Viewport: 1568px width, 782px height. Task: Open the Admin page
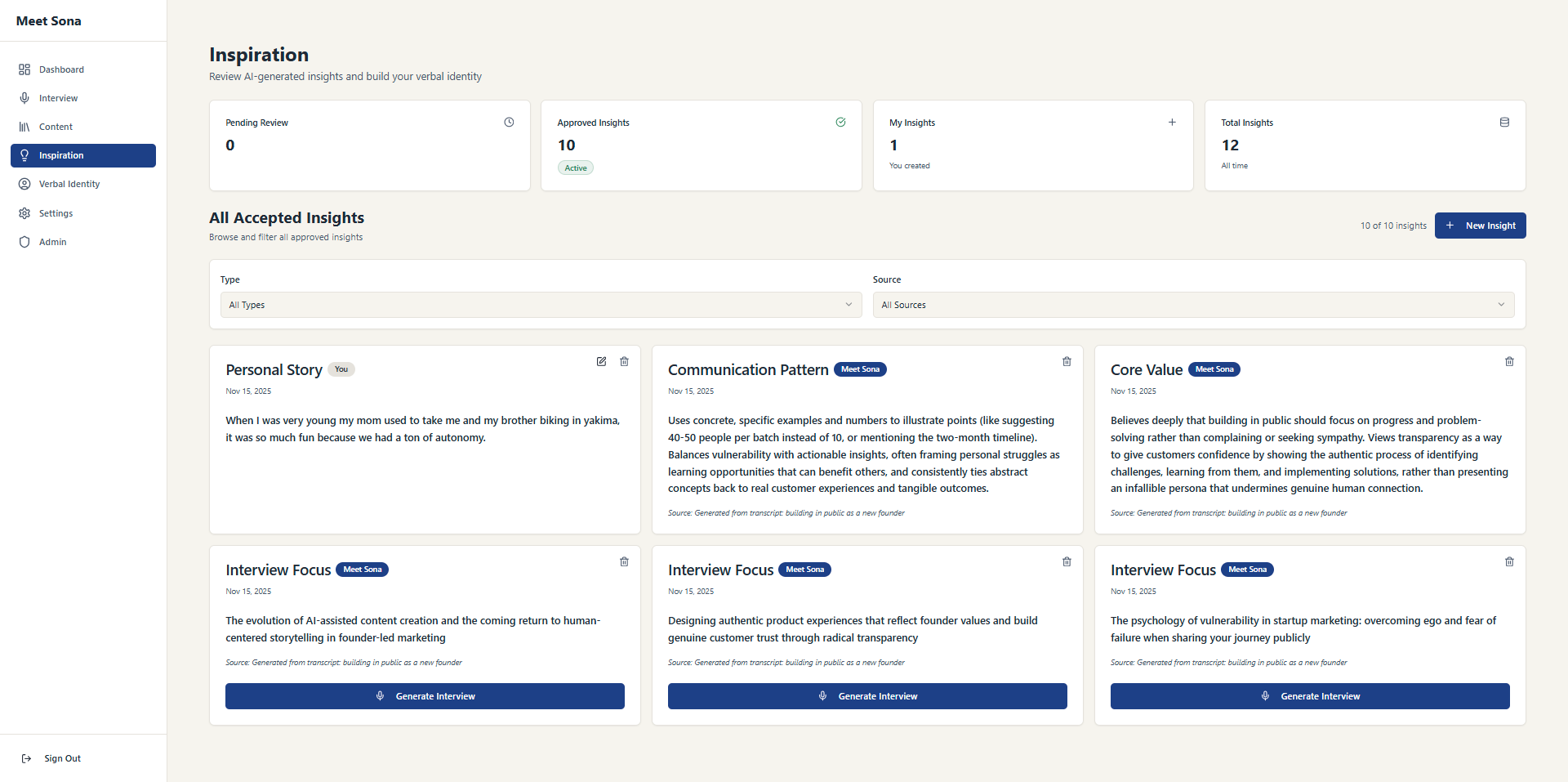tap(53, 242)
